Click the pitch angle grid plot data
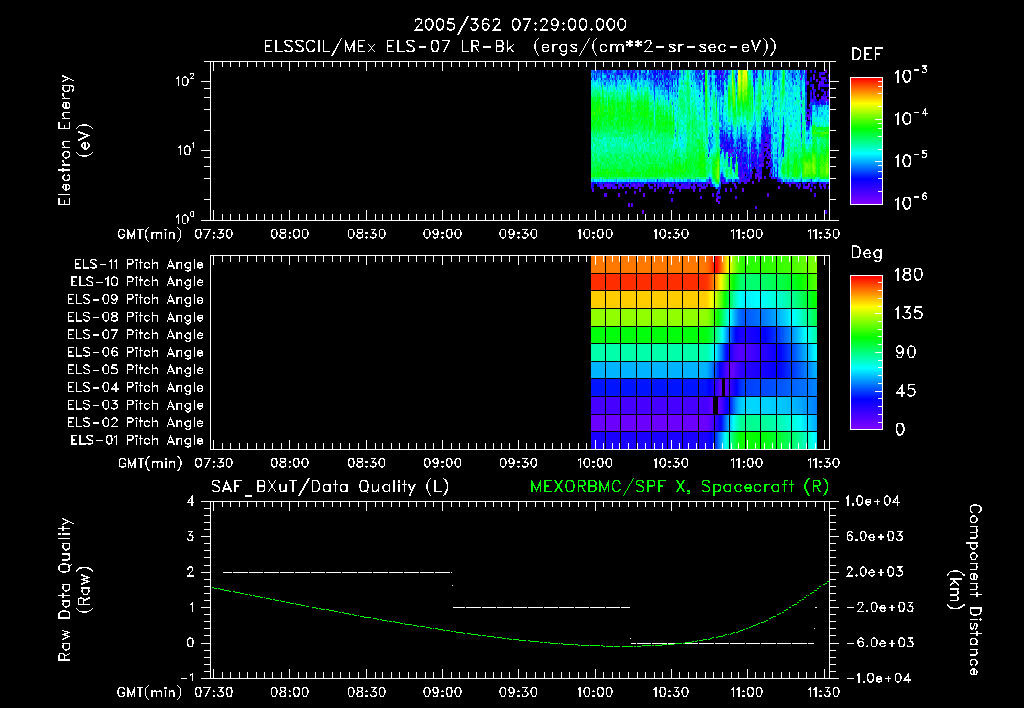 704,352
